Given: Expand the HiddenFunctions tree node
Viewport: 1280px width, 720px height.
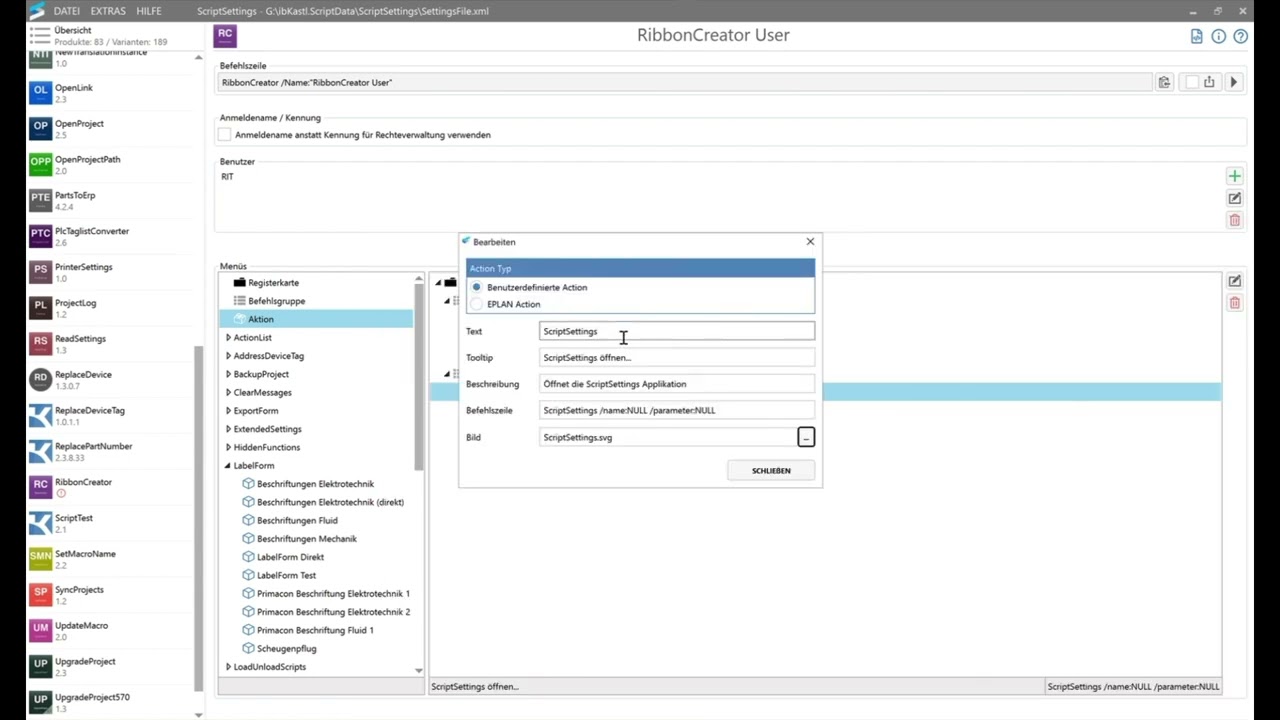Looking at the screenshot, I should (x=228, y=447).
